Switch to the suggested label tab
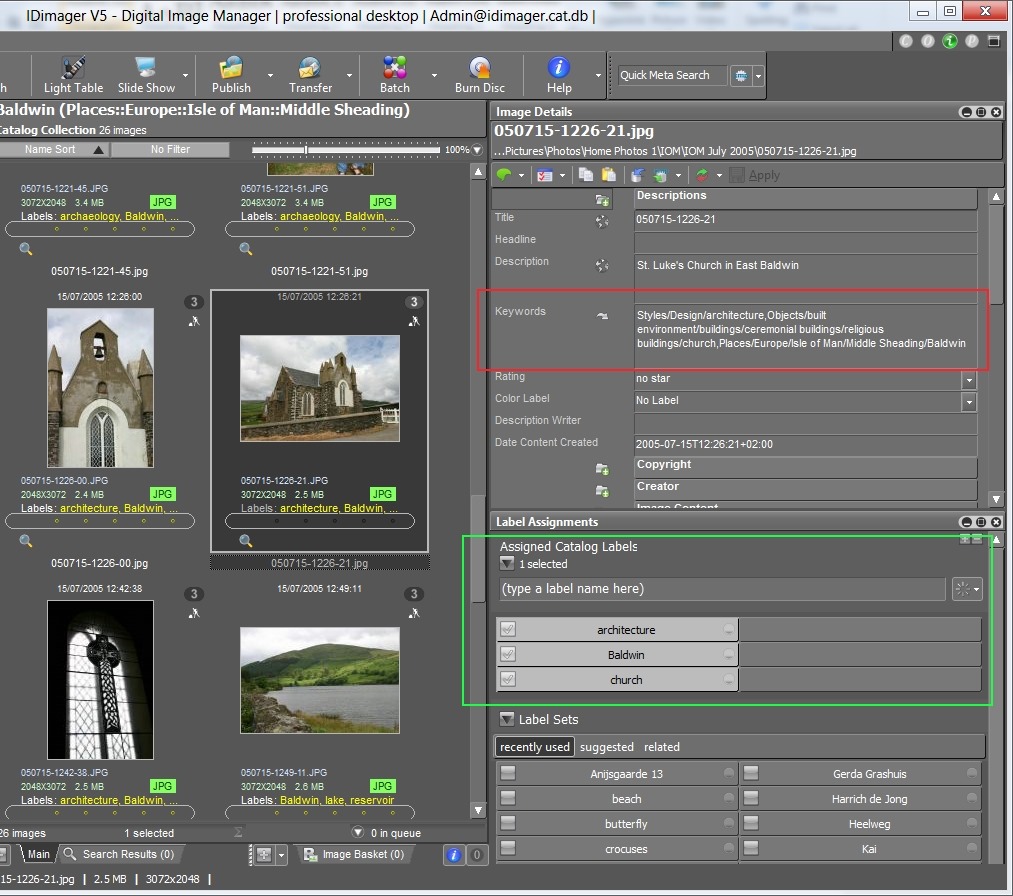1013x896 pixels. point(606,747)
